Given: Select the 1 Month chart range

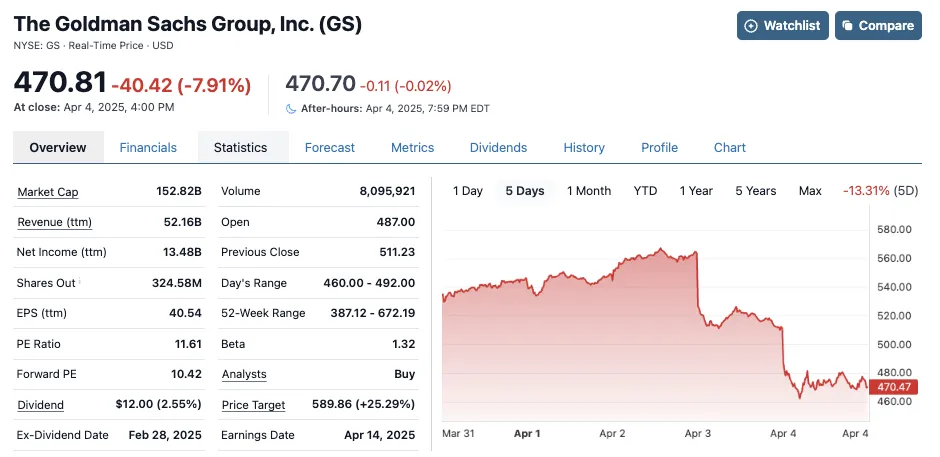Looking at the screenshot, I should (x=589, y=190).
